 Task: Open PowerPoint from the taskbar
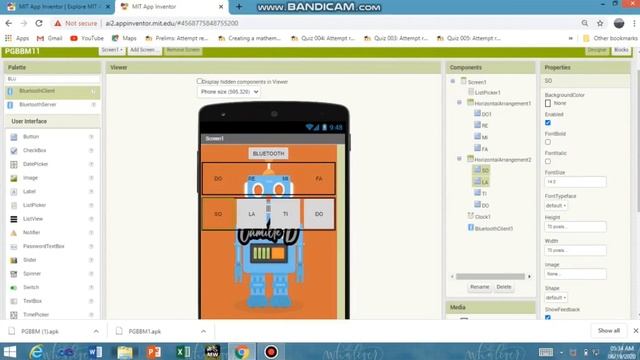154,352
